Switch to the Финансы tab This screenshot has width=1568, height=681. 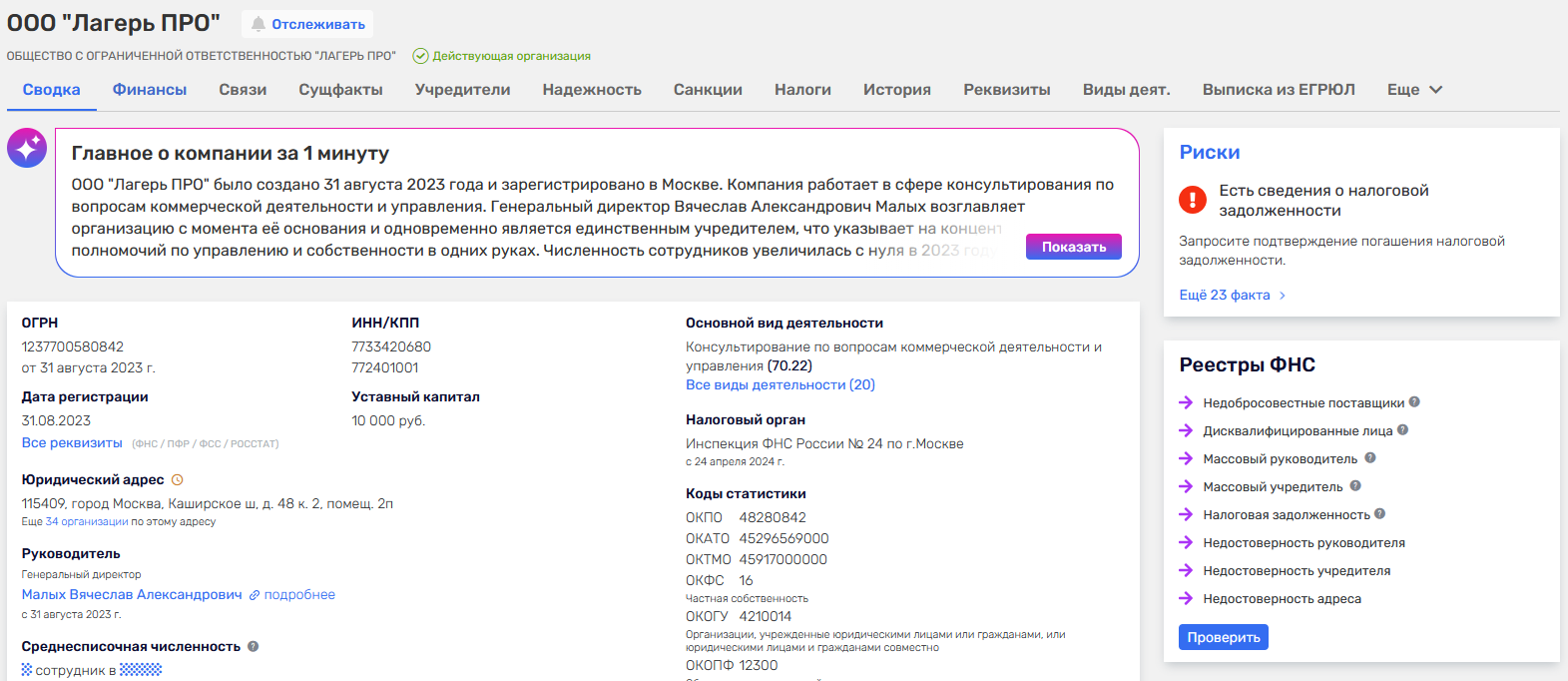(x=150, y=90)
